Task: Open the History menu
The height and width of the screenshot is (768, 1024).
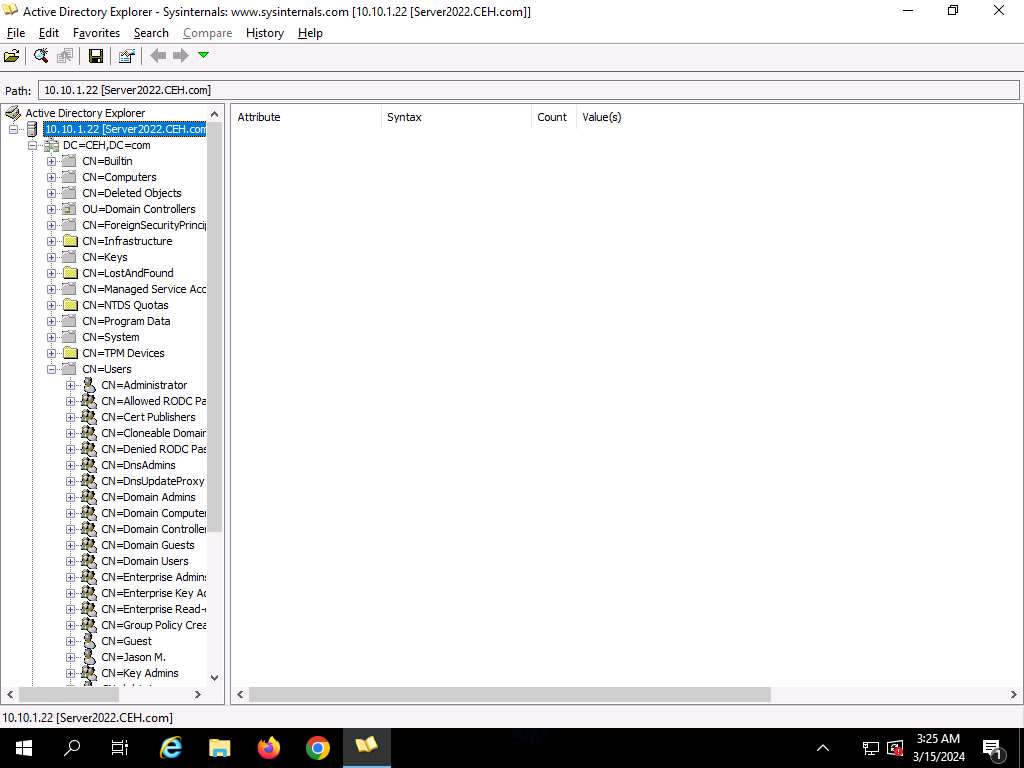Action: click(264, 33)
